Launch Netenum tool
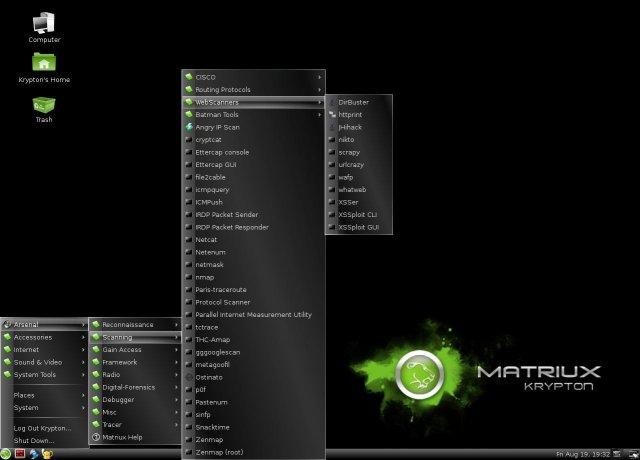The image size is (640, 460). click(x=253, y=252)
